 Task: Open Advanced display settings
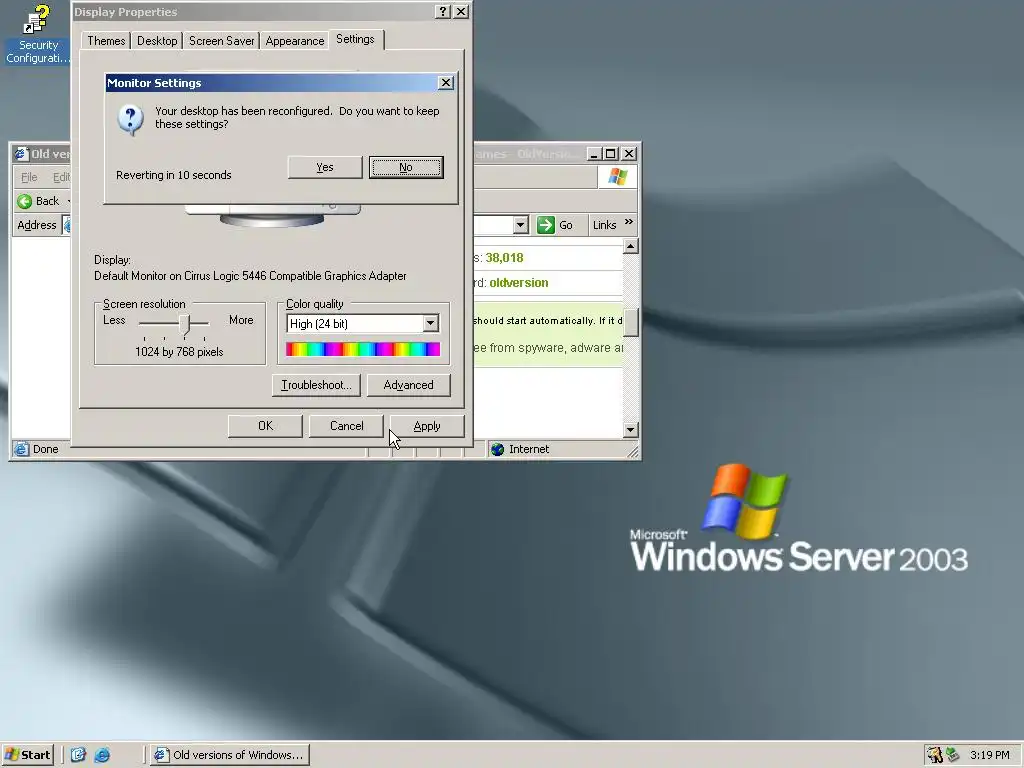(408, 385)
